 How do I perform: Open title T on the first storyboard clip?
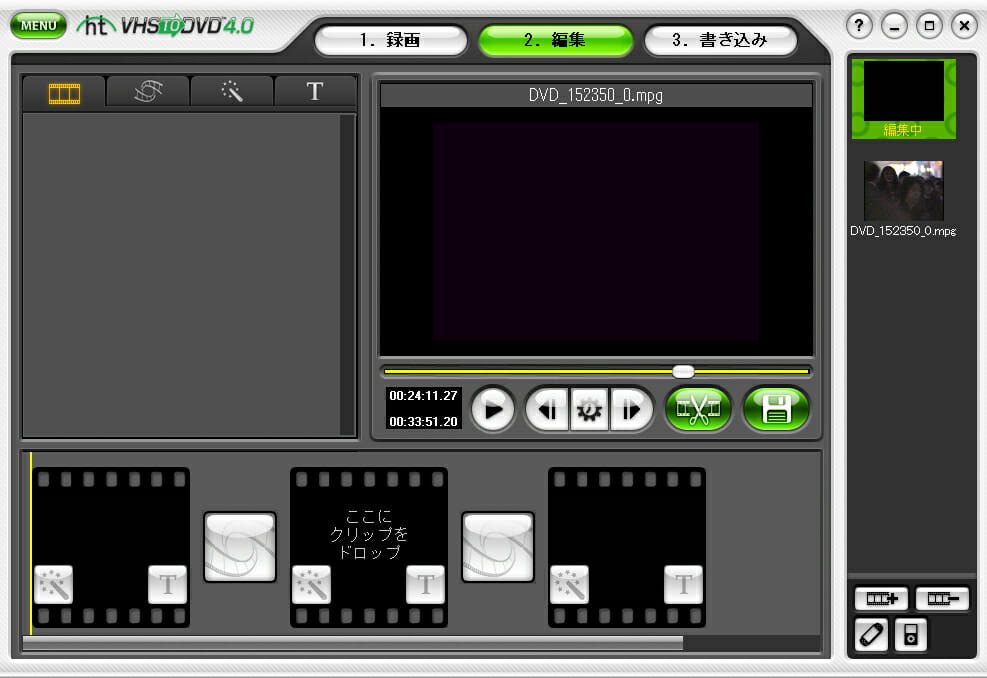167,584
